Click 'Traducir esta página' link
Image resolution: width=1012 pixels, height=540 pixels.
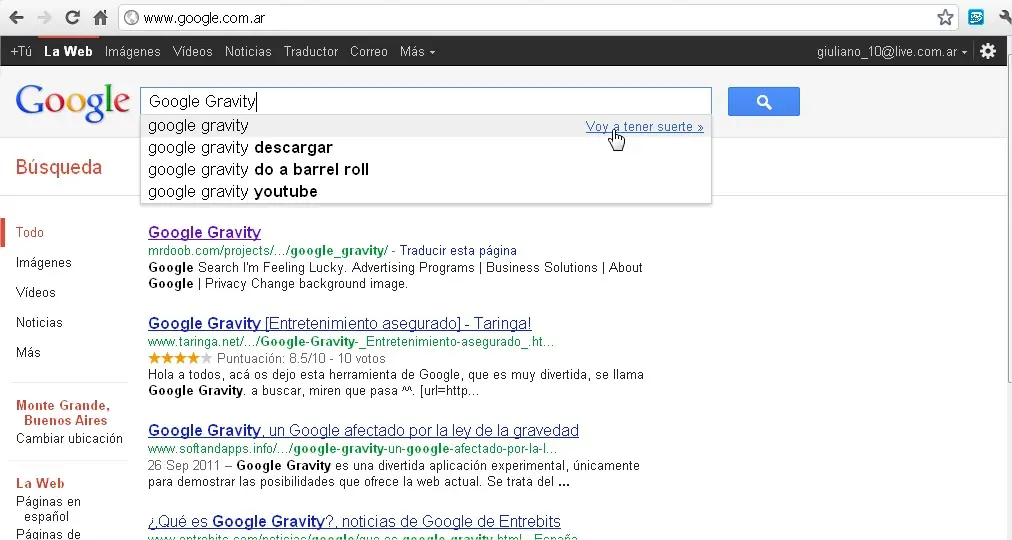coord(458,250)
